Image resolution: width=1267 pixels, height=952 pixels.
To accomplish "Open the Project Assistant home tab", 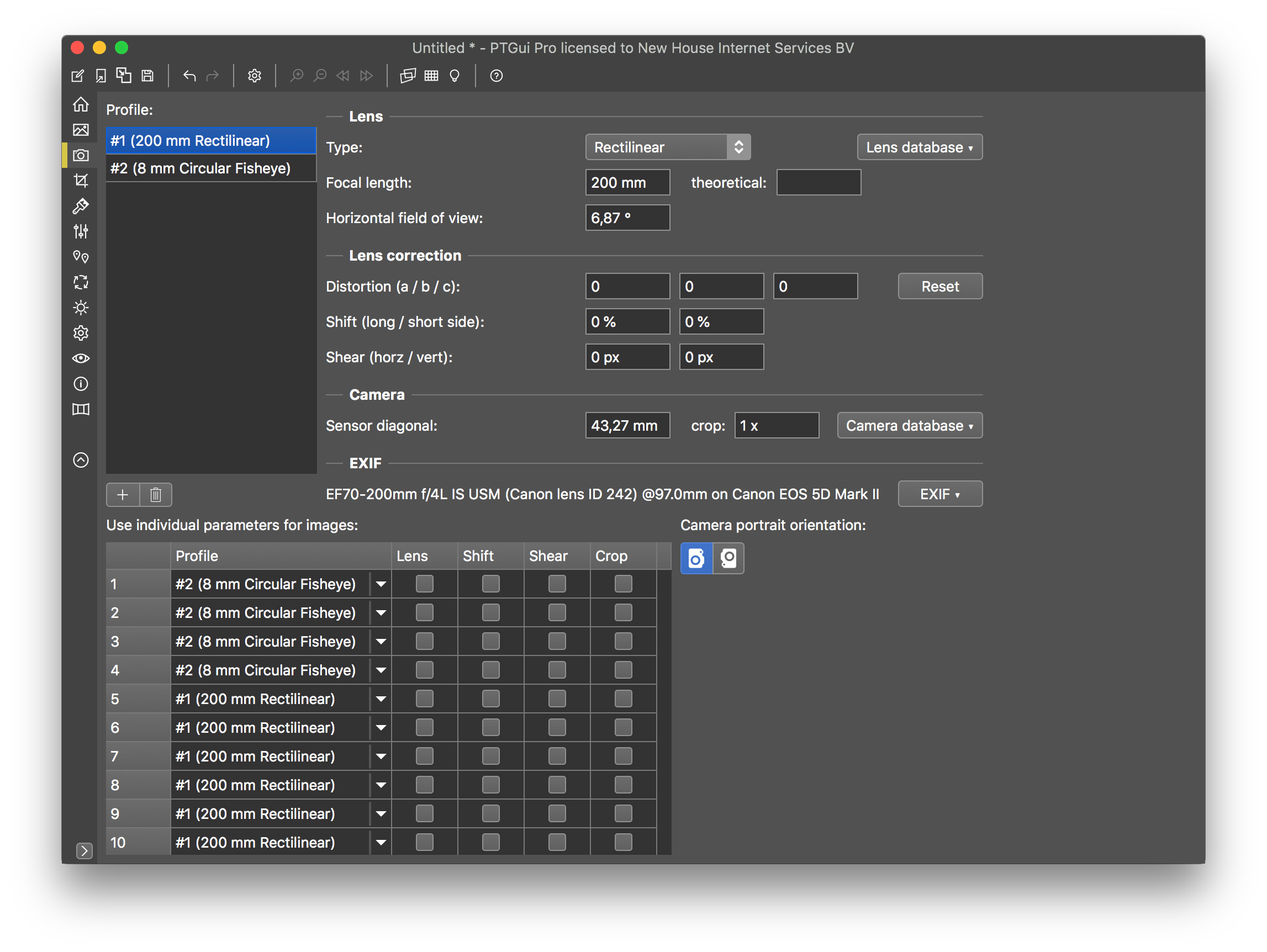I will (x=81, y=104).
